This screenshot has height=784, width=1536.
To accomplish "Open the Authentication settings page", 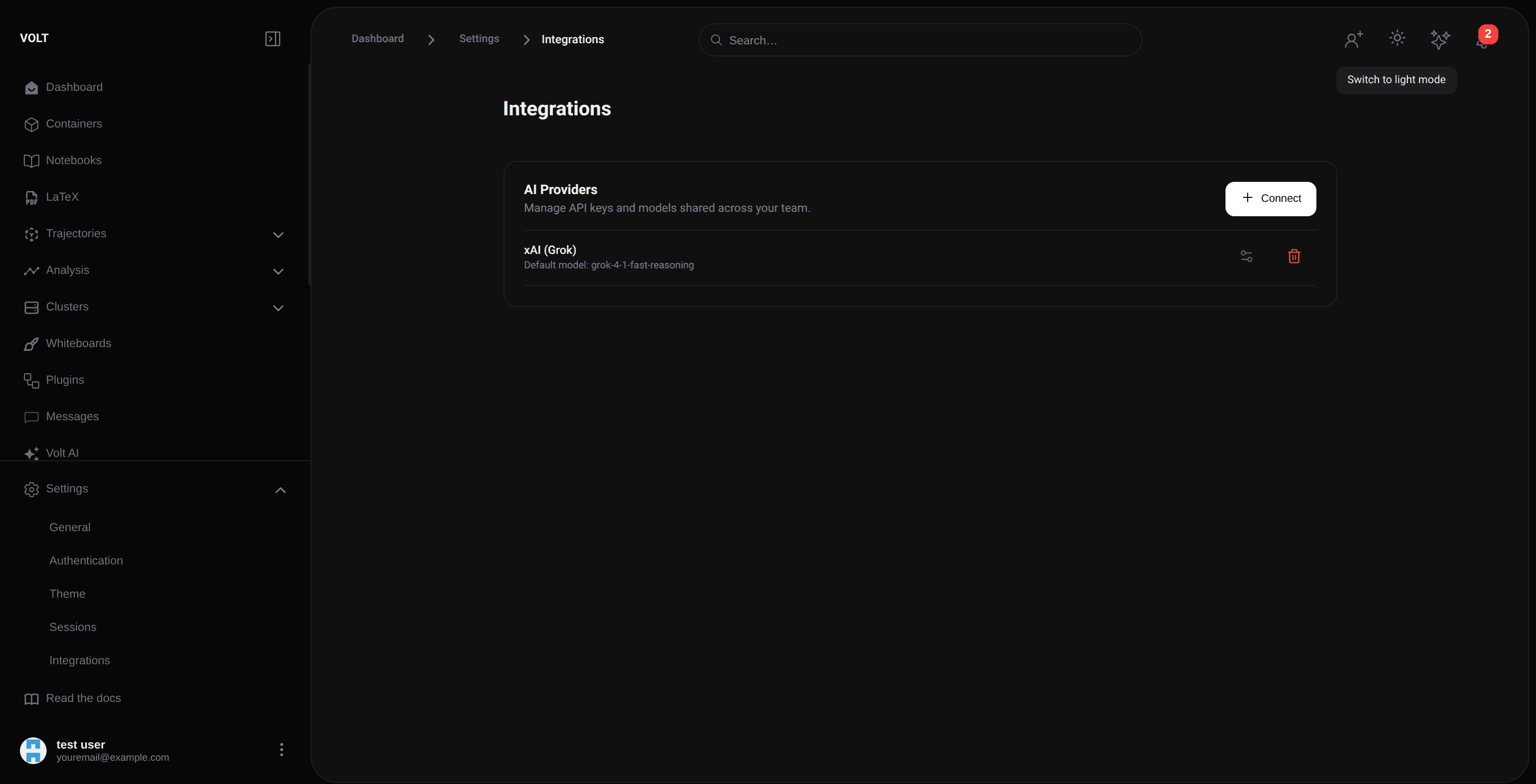I will point(86,561).
